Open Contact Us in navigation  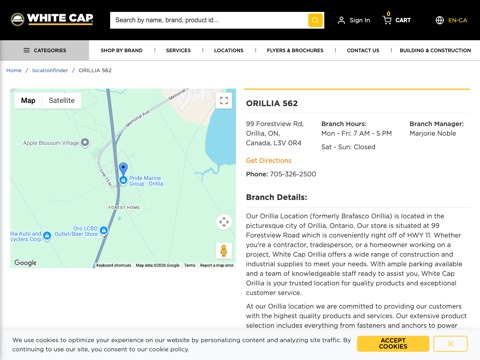[363, 50]
